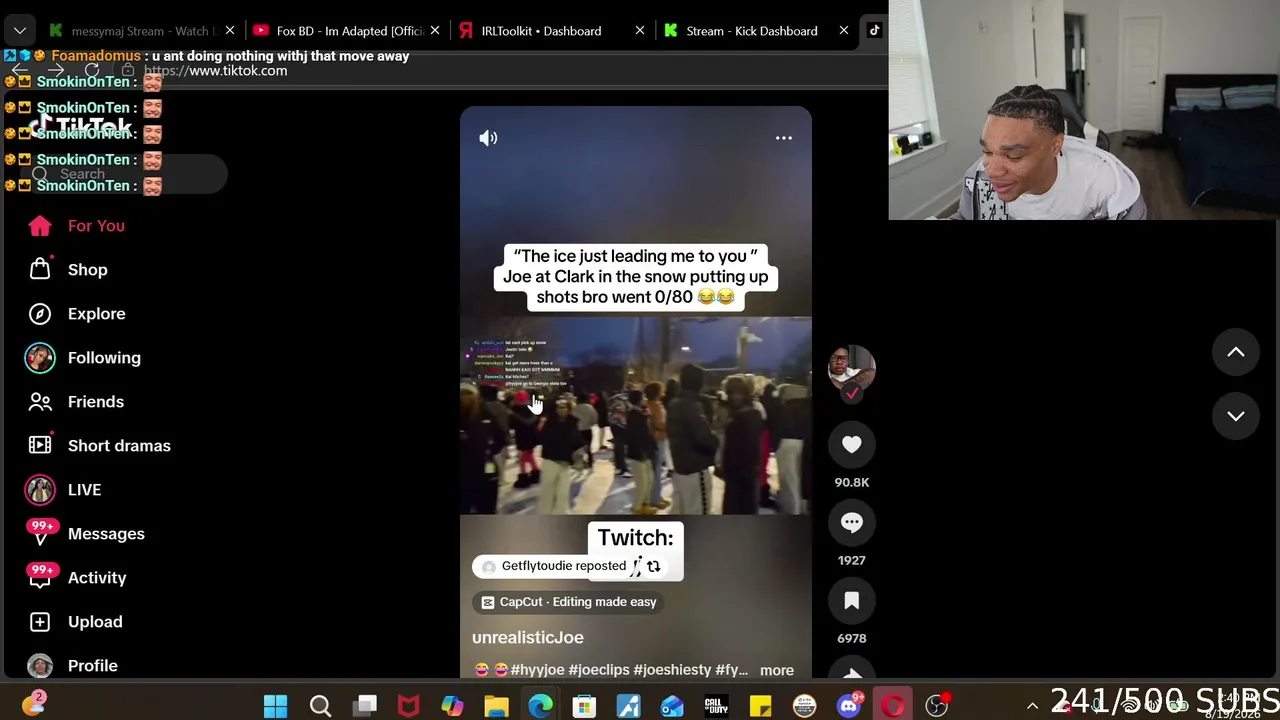
Task: Click the For You home icon
Action: tap(40, 226)
